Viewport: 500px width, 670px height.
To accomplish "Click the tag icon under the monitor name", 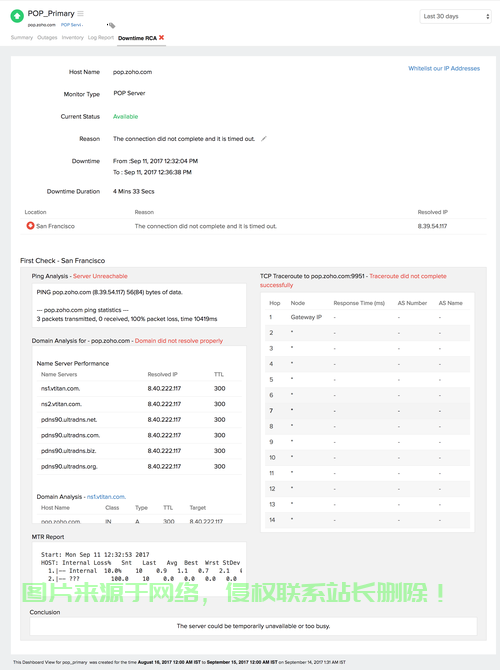I will (111, 25).
